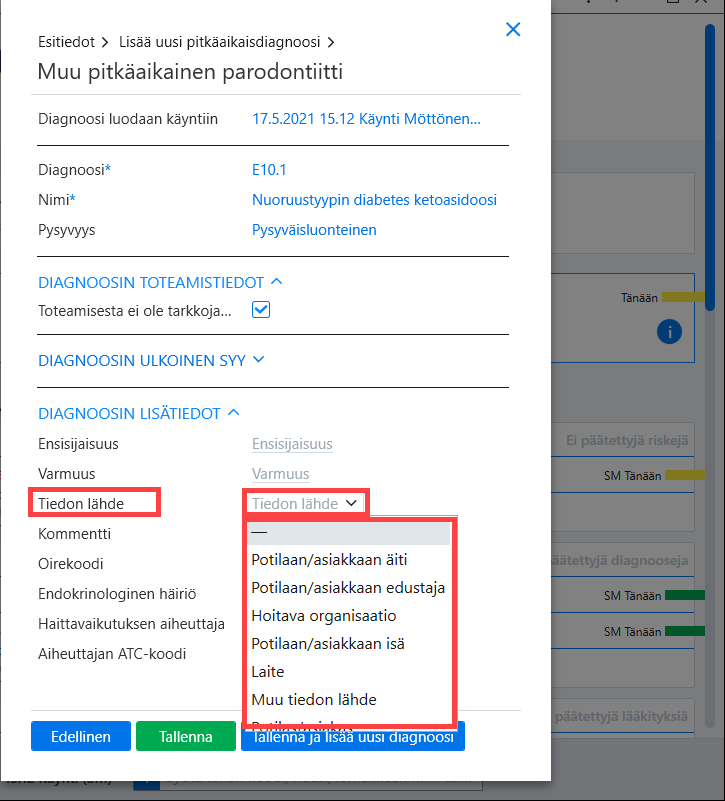Expand DIAGNOOSIN ULKOINEN SYY section
The image size is (725, 801).
coord(151,361)
